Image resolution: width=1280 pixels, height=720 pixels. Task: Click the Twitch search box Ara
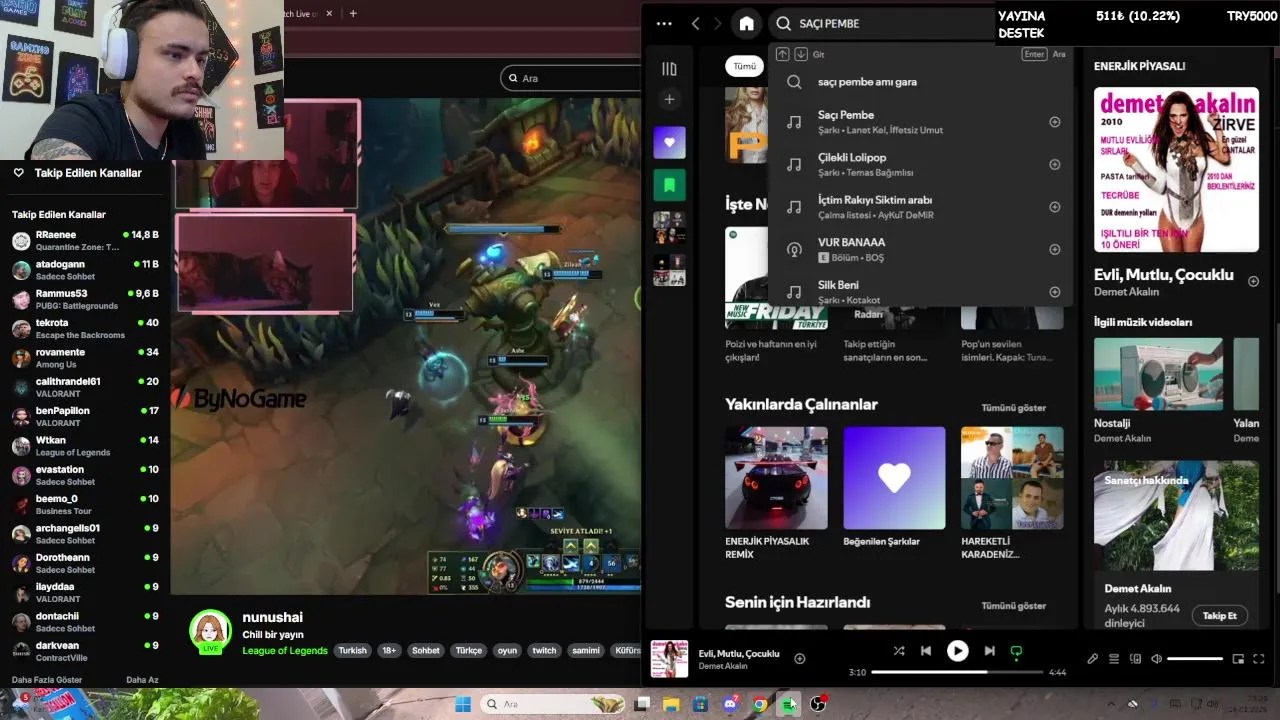click(x=570, y=78)
